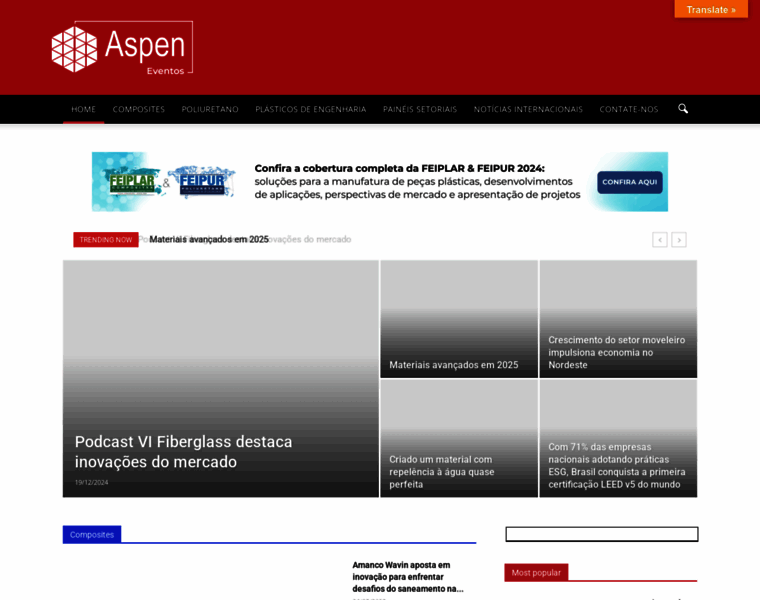Open PLÁSTICOS DE ENGENHARIA menu item

tap(311, 109)
